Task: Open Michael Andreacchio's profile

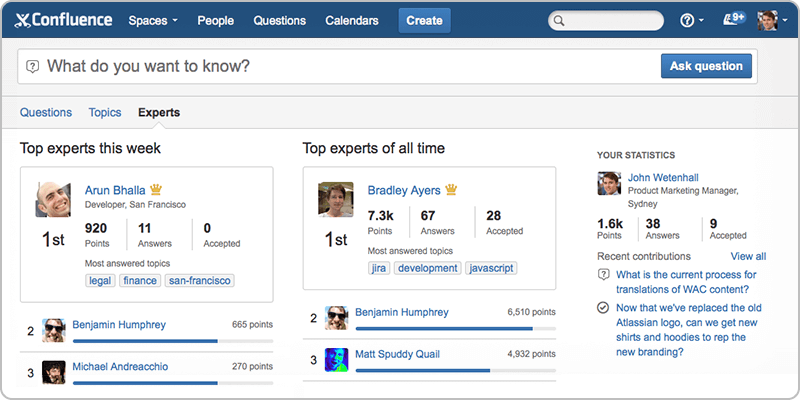Action: click(x=120, y=366)
